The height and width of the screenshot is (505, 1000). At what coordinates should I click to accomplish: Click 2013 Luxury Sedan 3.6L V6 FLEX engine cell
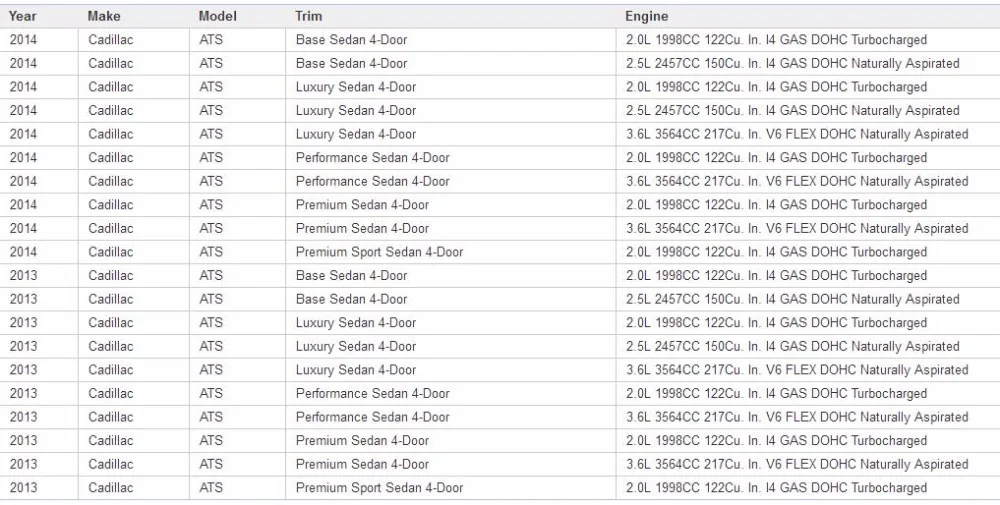point(808,370)
